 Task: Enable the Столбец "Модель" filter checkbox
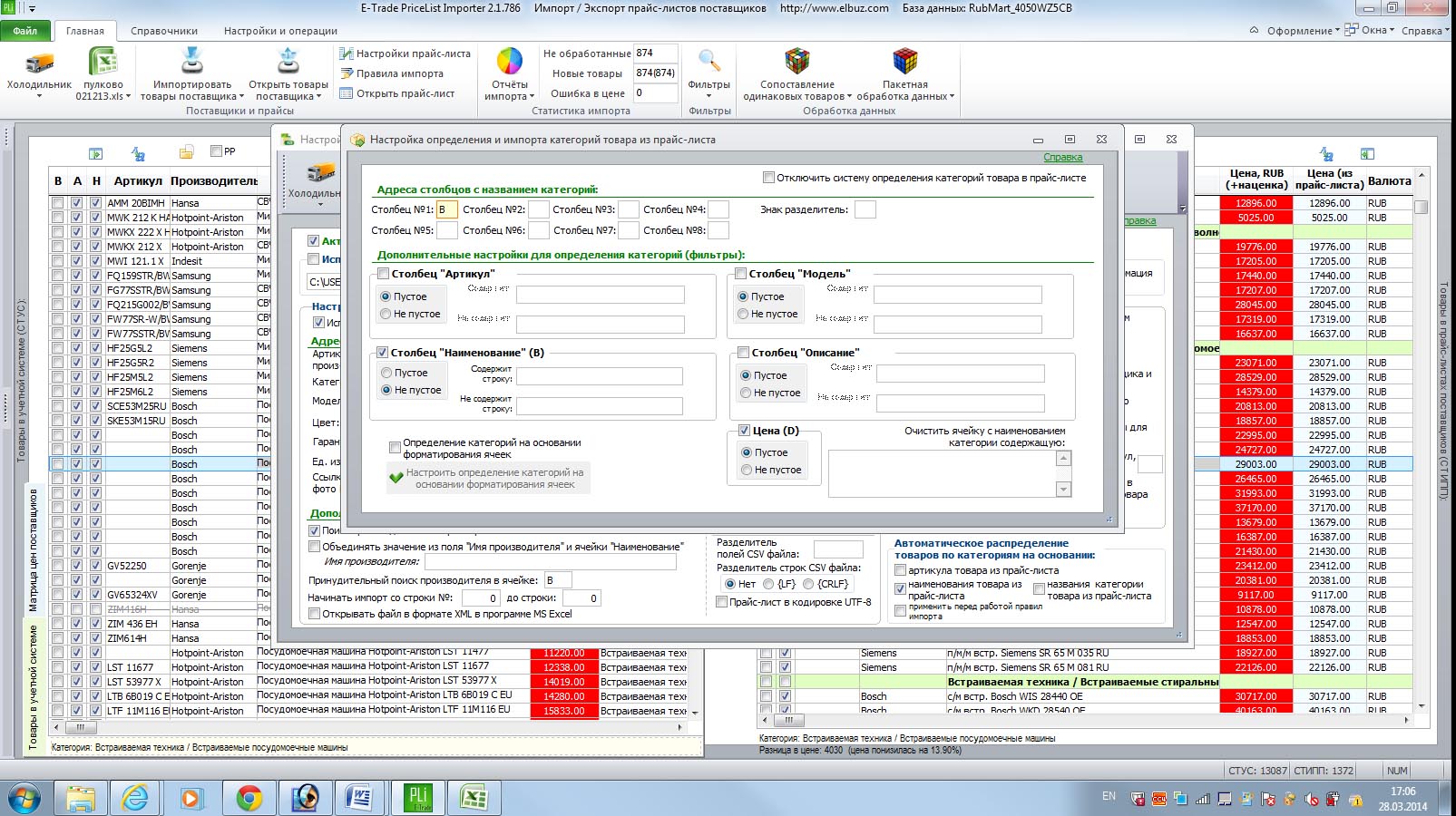[740, 273]
